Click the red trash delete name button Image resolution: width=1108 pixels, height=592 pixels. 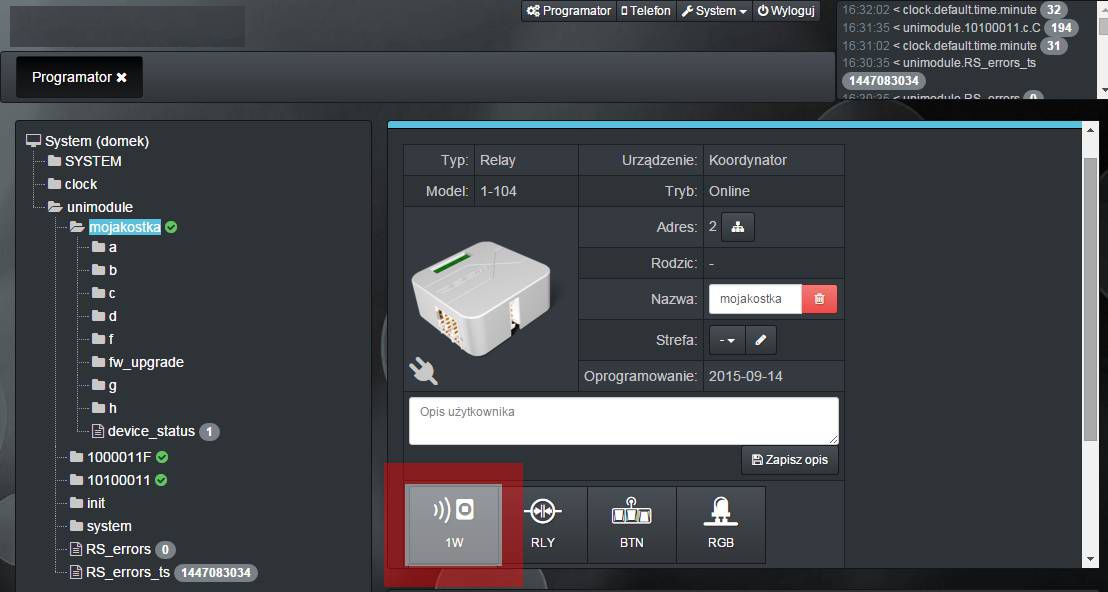[819, 299]
